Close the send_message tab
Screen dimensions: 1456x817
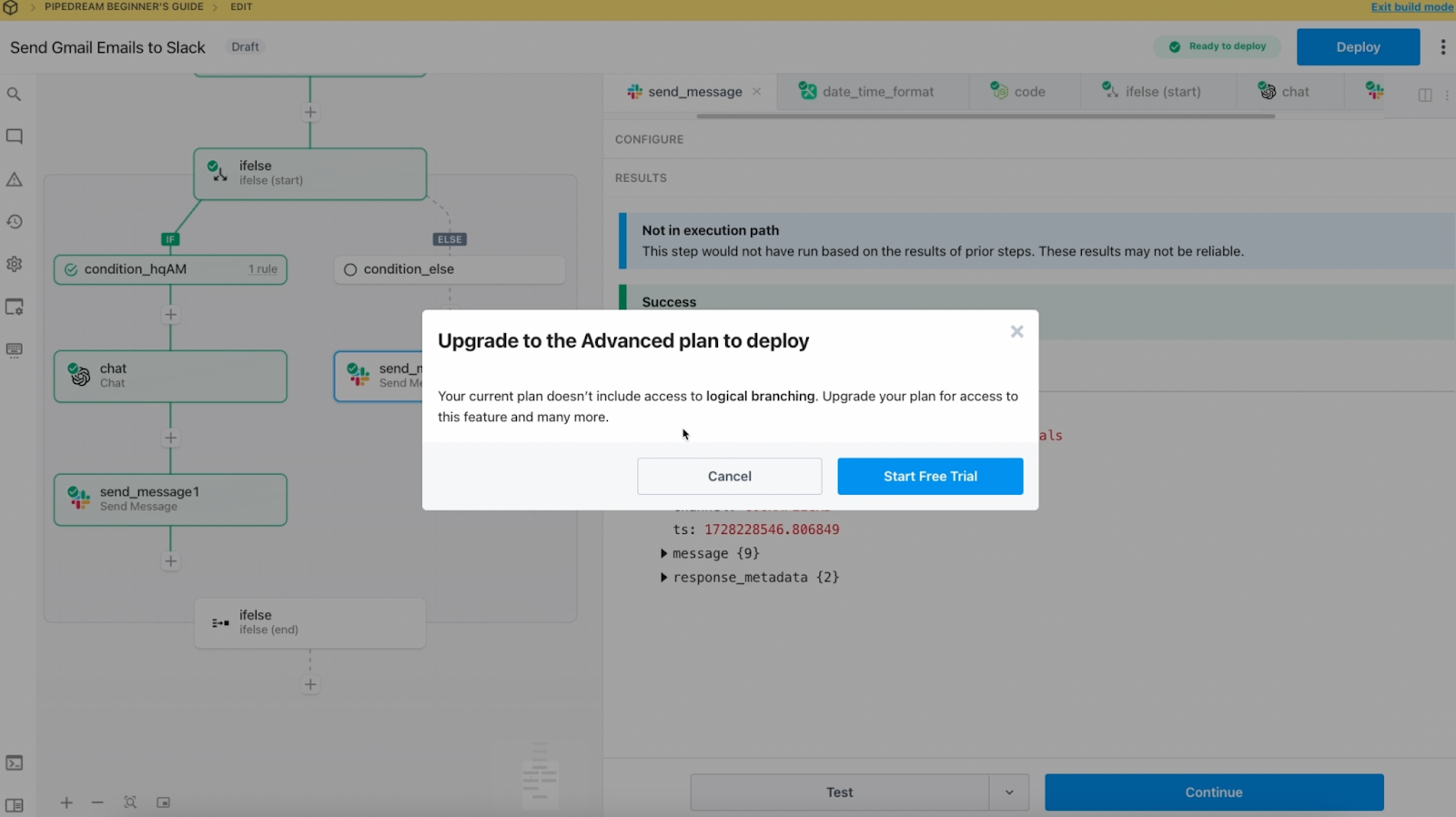pyautogui.click(x=757, y=92)
